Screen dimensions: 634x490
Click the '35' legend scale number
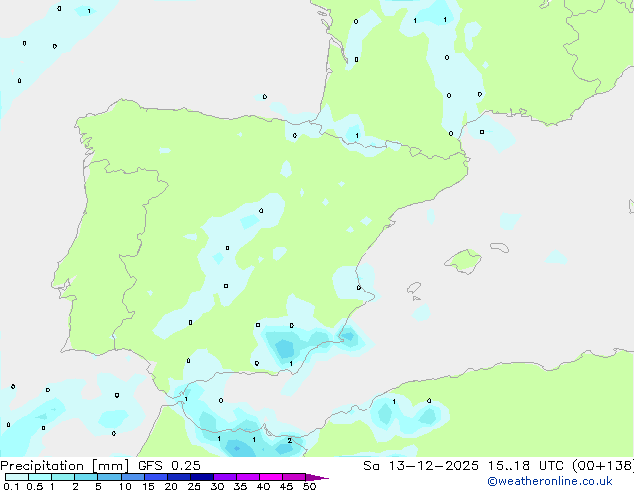pyautogui.click(x=240, y=486)
